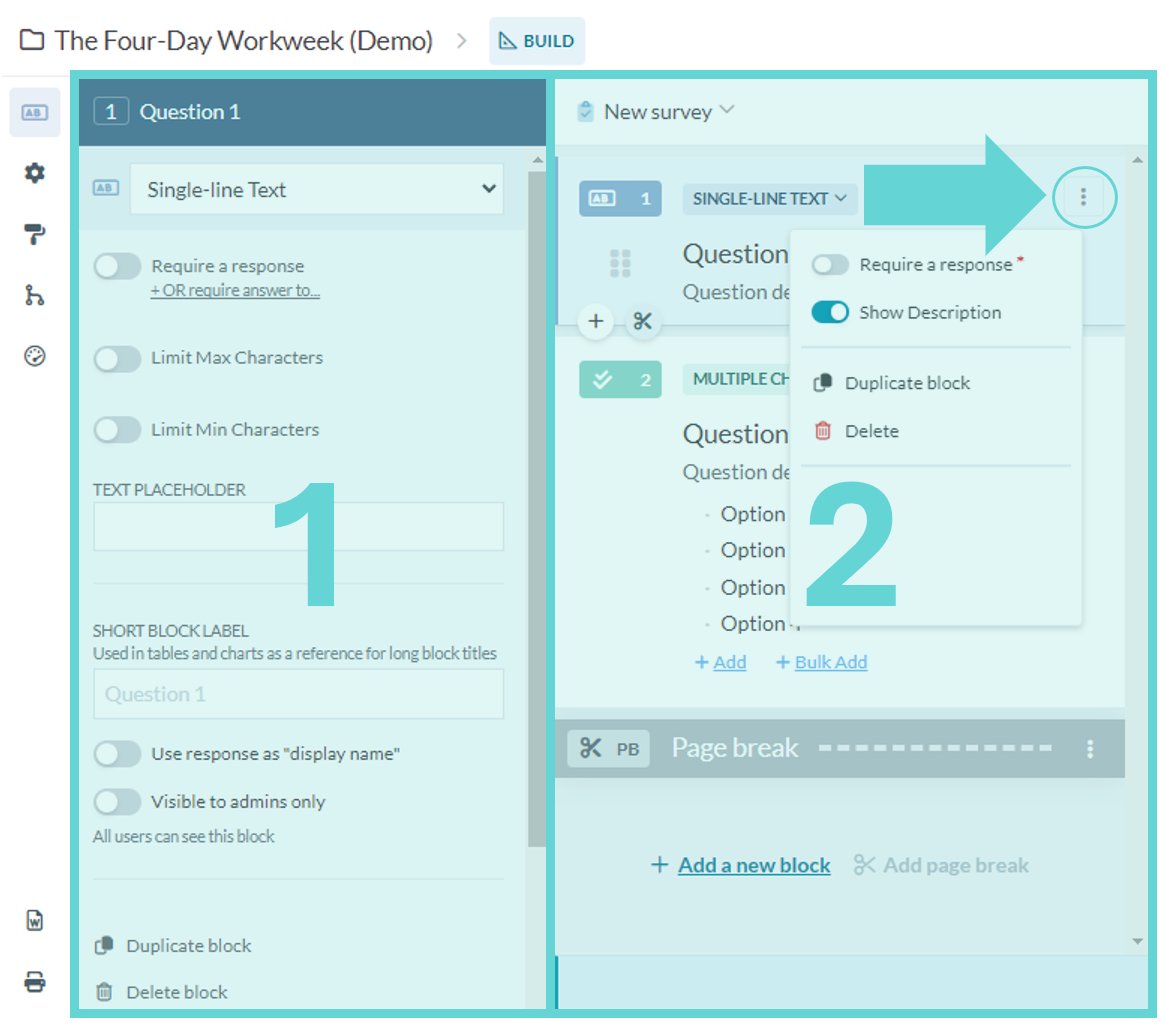Click the block 1 Question description text
The height and width of the screenshot is (1025, 1166).
[x=736, y=292]
